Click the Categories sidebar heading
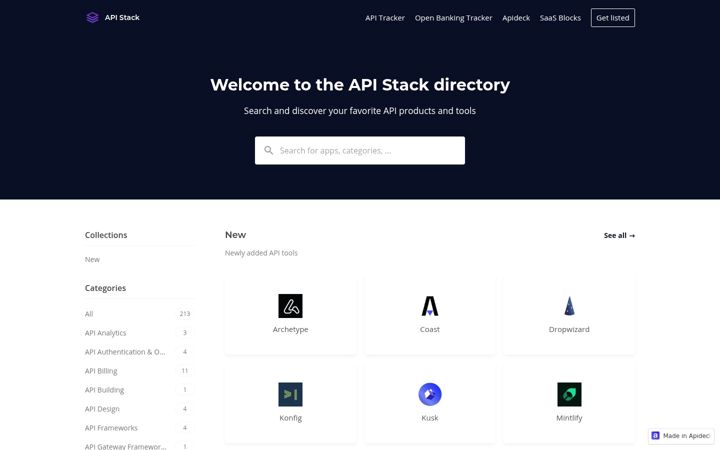The image size is (720, 450). 105,288
